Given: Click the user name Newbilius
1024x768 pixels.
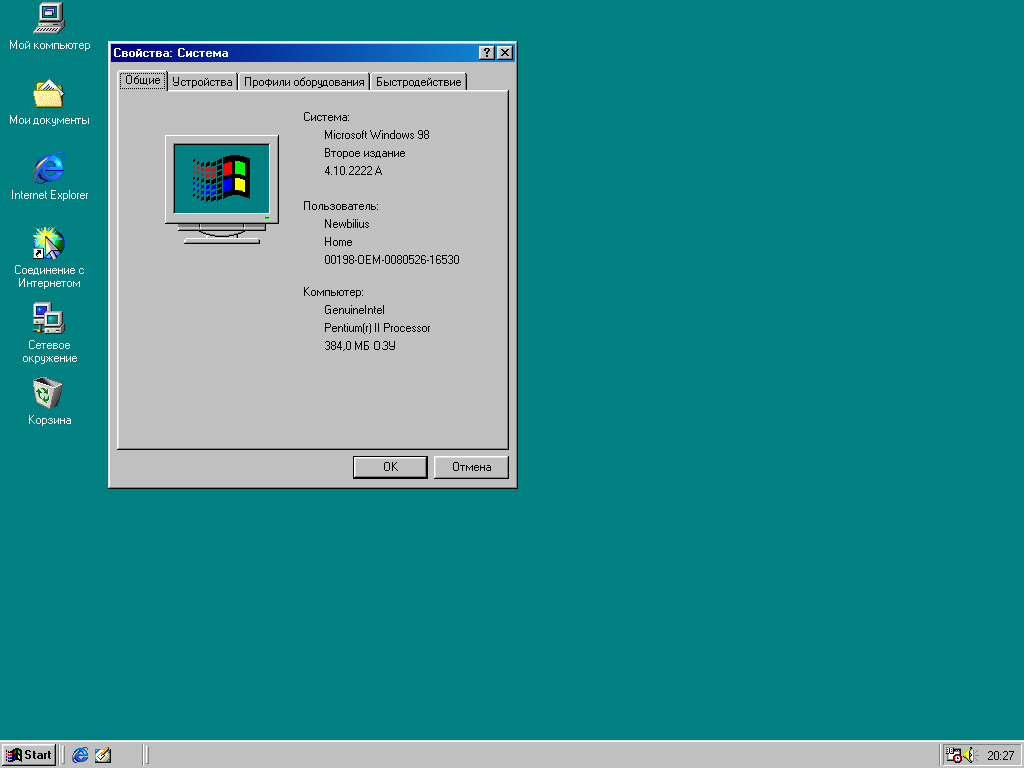Looking at the screenshot, I should (347, 224).
